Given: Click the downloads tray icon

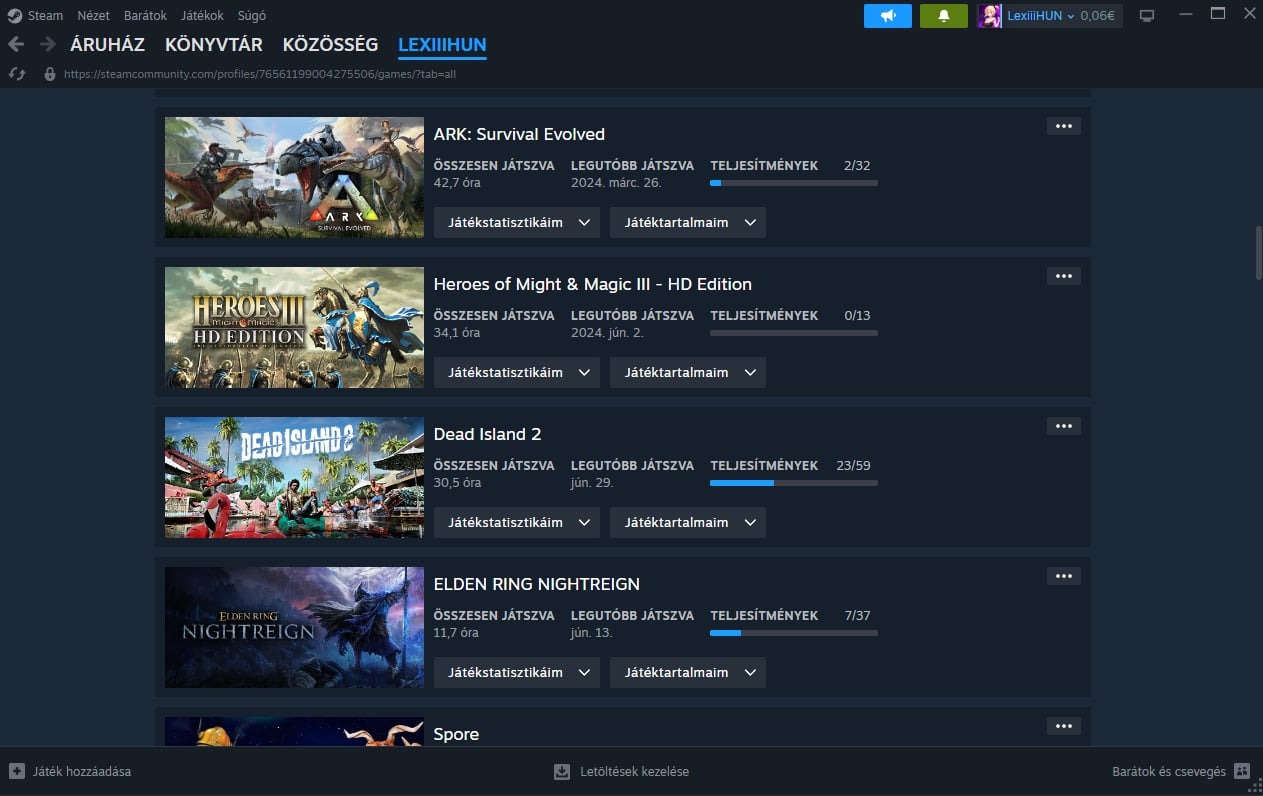Looking at the screenshot, I should [562, 771].
